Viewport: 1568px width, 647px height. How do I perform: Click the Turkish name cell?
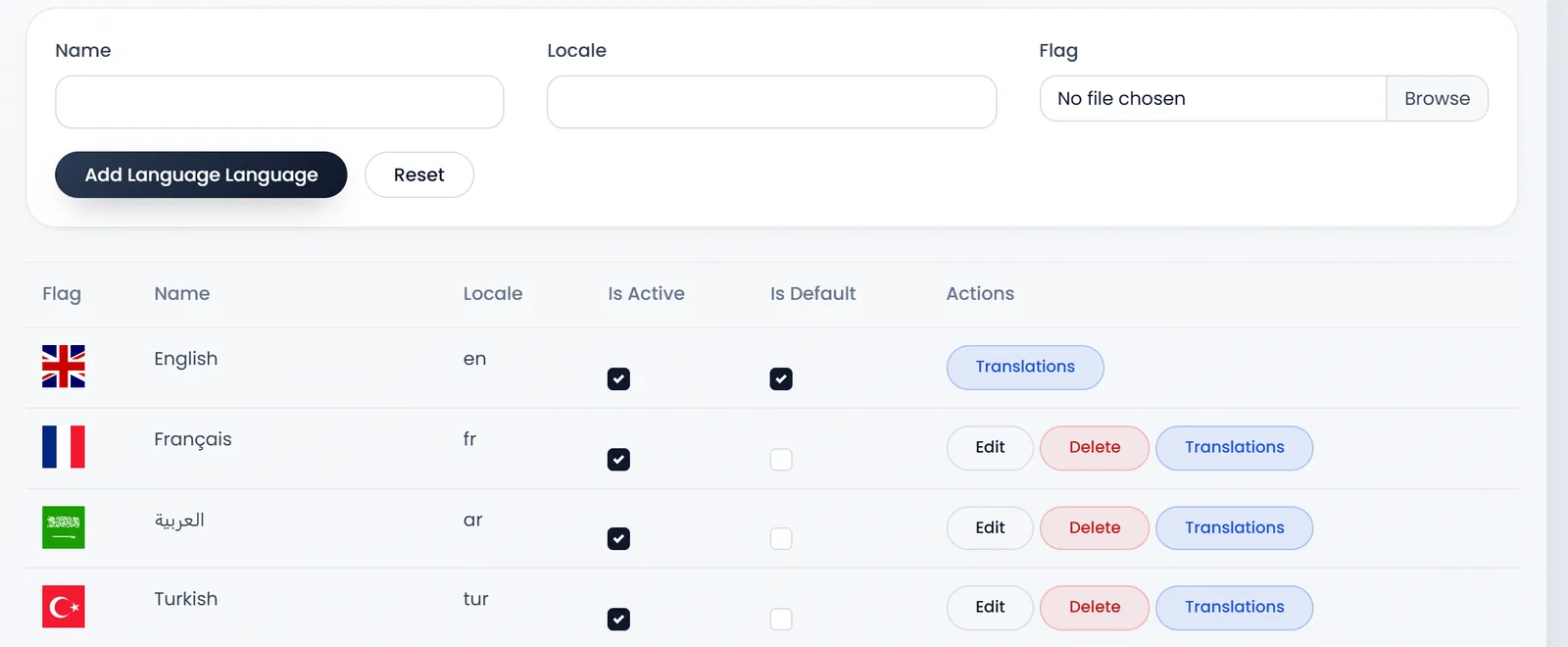186,599
